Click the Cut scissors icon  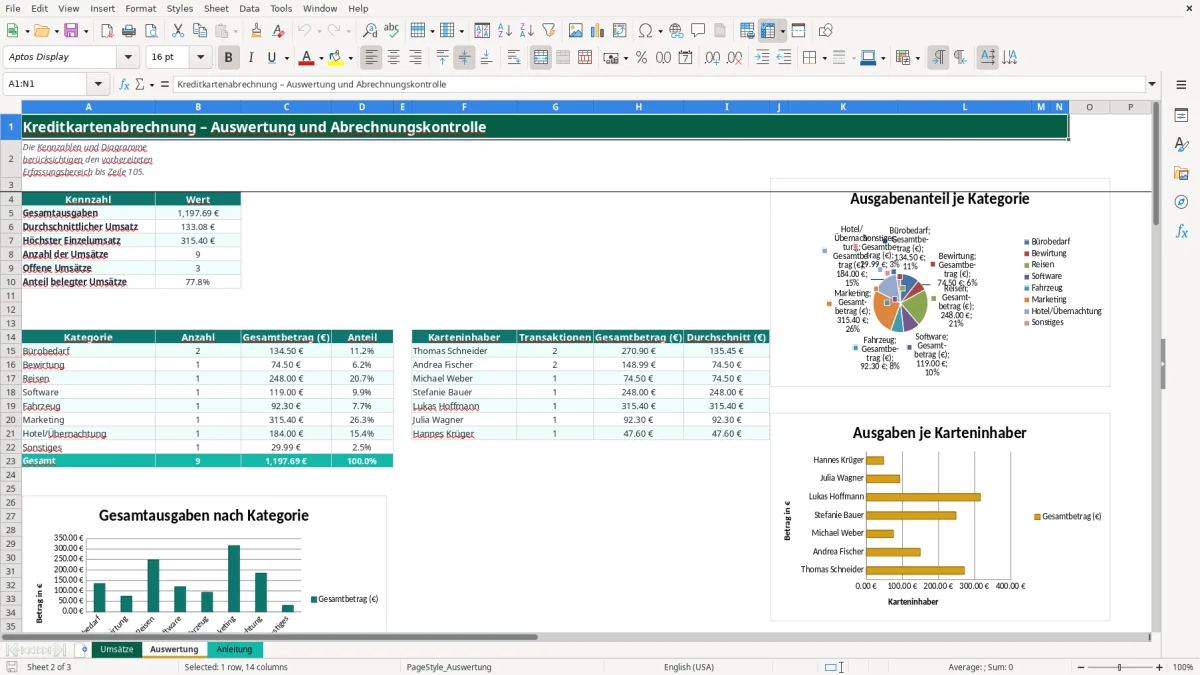(x=179, y=31)
